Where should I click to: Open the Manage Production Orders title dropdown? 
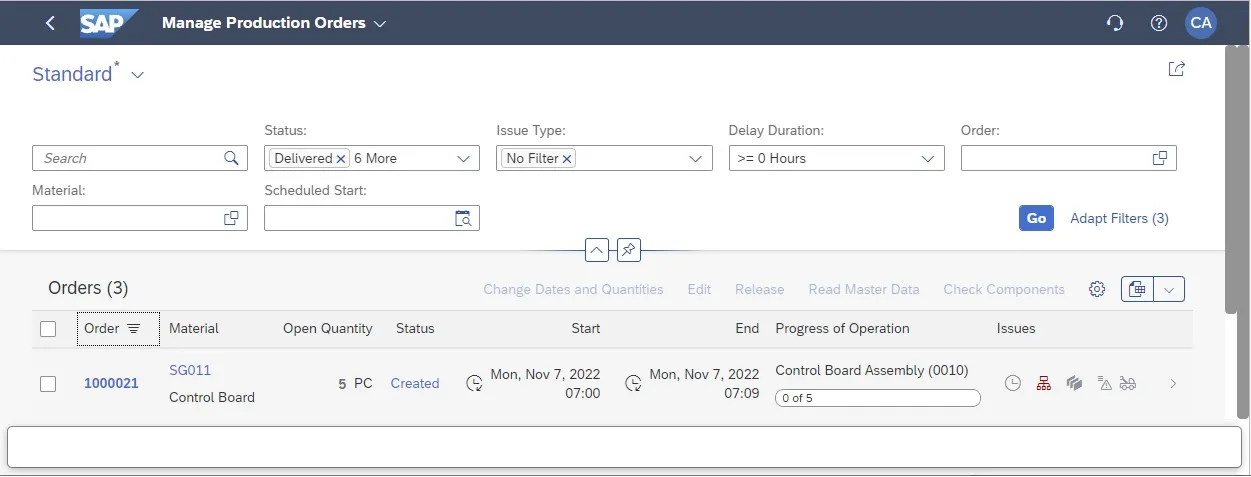coord(379,23)
